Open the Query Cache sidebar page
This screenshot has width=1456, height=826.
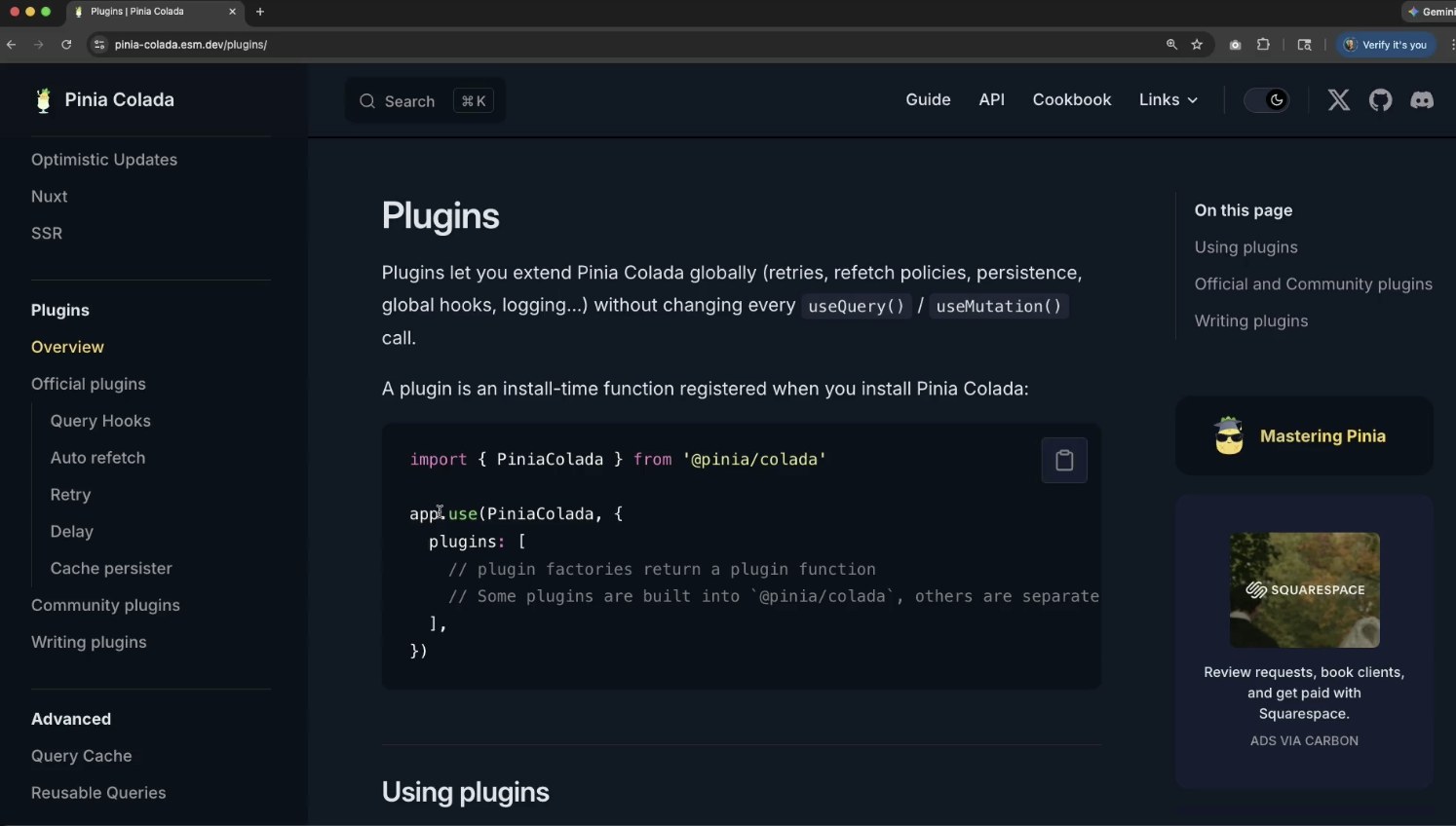(x=81, y=756)
